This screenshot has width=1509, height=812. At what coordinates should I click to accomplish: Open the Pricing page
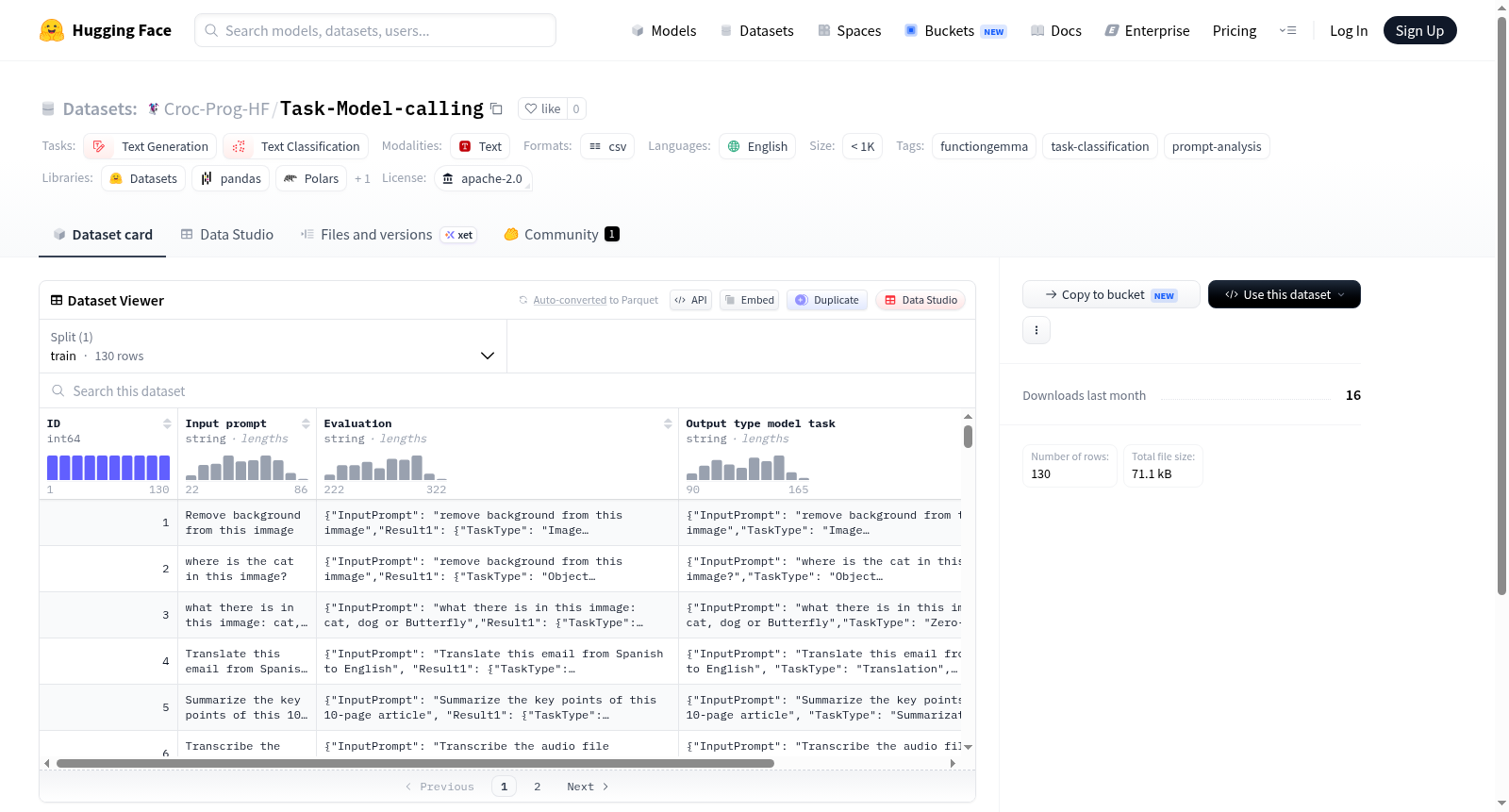pyautogui.click(x=1235, y=30)
